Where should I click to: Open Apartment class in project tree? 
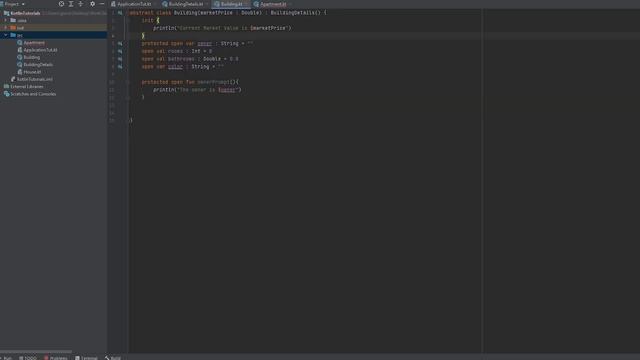coord(34,42)
